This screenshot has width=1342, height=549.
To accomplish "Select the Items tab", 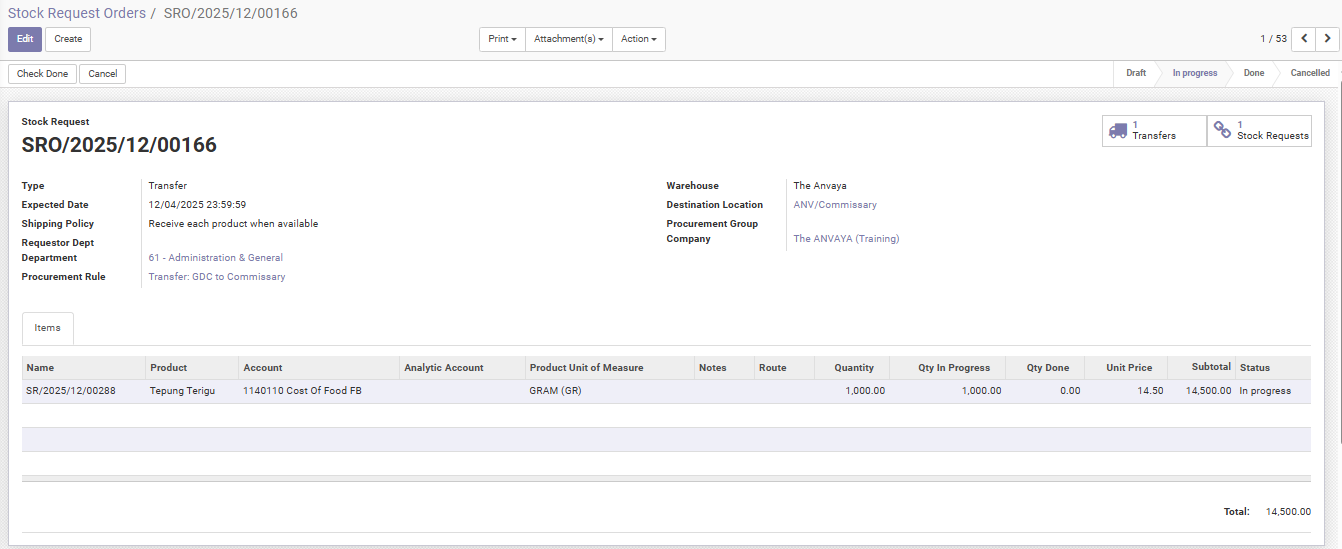I will [x=47, y=328].
